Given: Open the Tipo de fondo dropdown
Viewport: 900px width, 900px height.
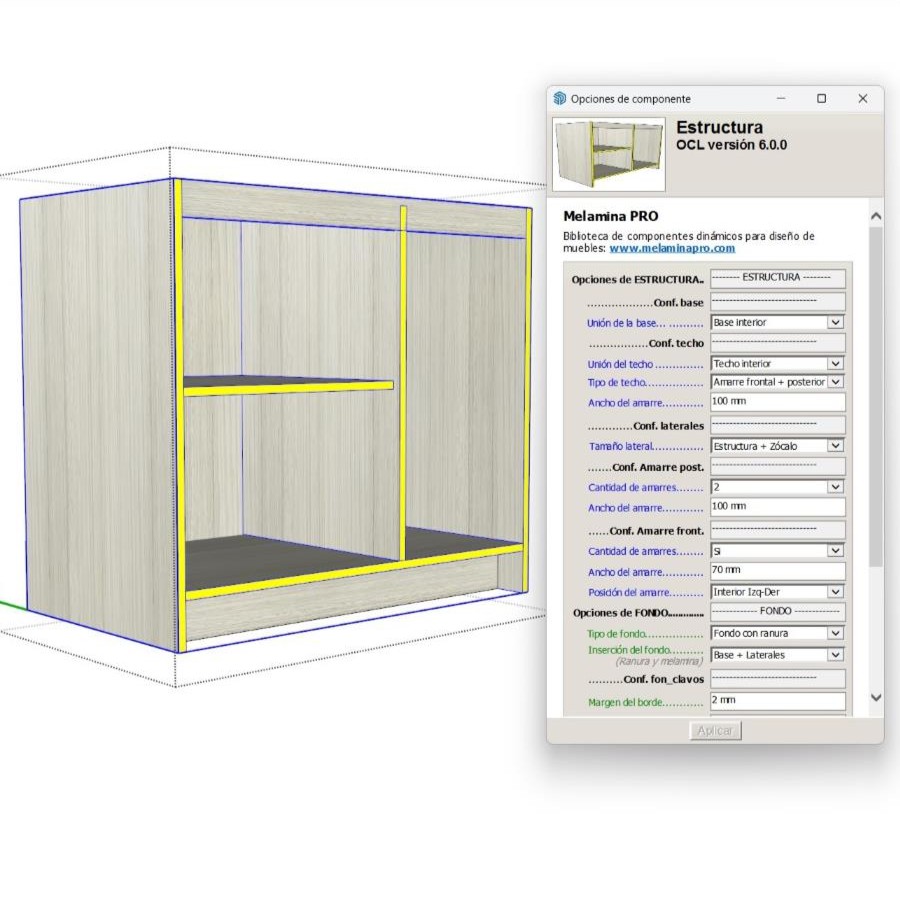Looking at the screenshot, I should [777, 633].
